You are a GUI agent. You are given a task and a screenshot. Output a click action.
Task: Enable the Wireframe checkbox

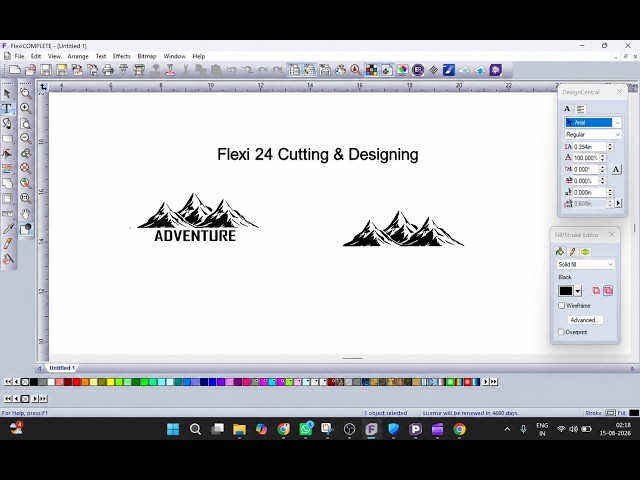pyautogui.click(x=562, y=305)
